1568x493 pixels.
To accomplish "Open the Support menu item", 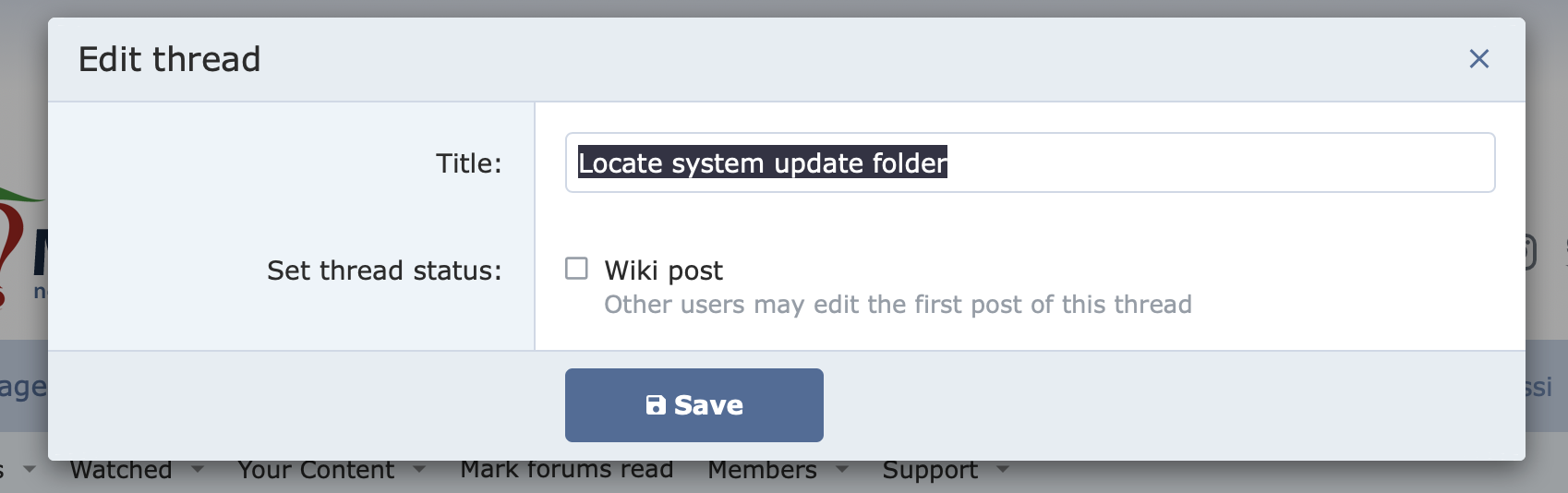I will point(930,470).
